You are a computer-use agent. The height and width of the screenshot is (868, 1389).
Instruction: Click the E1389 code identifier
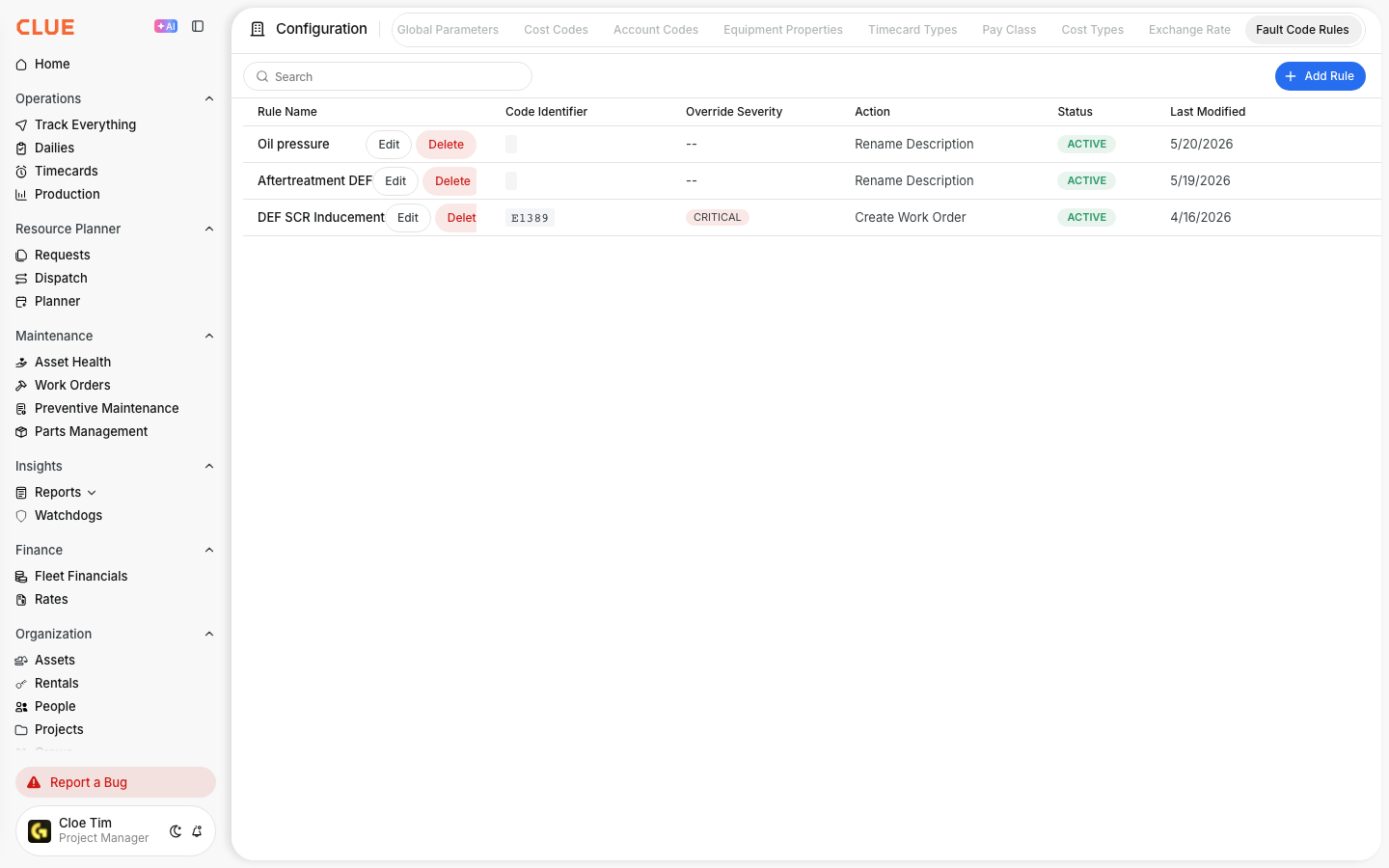click(530, 218)
